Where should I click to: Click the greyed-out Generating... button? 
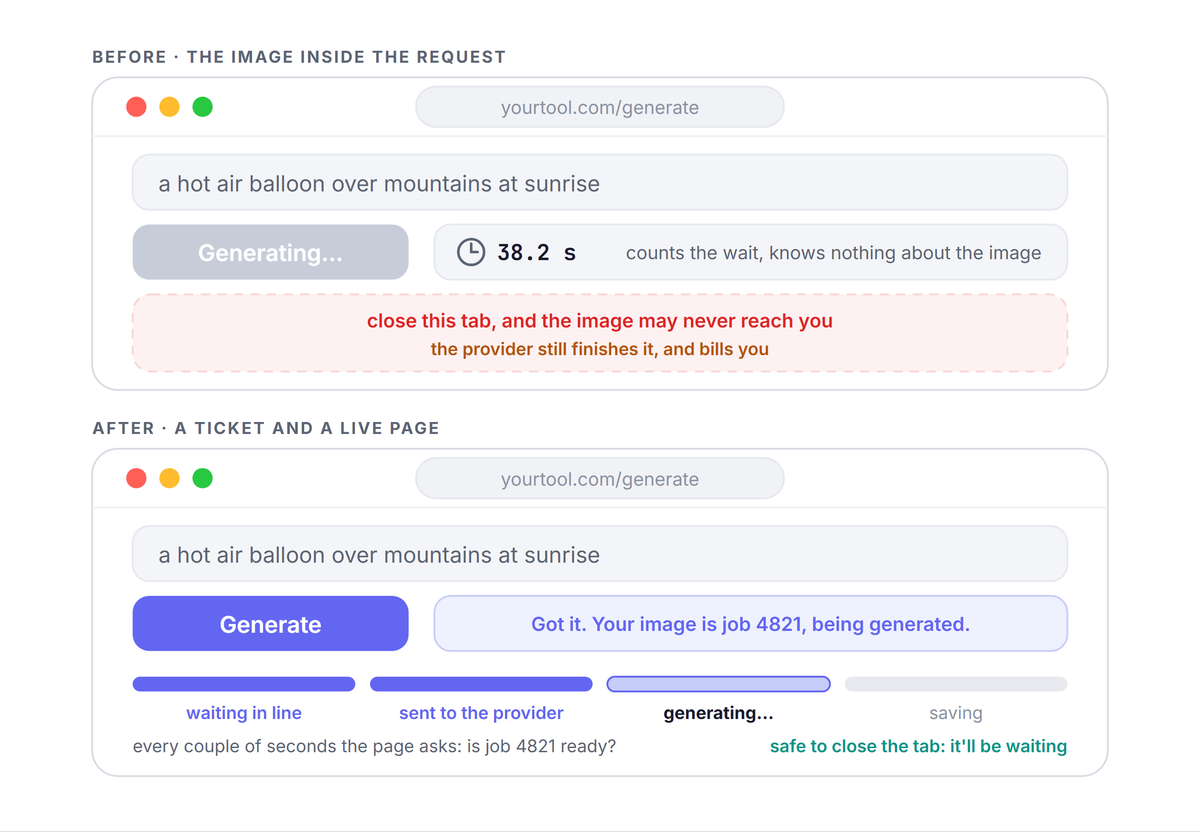coord(270,252)
